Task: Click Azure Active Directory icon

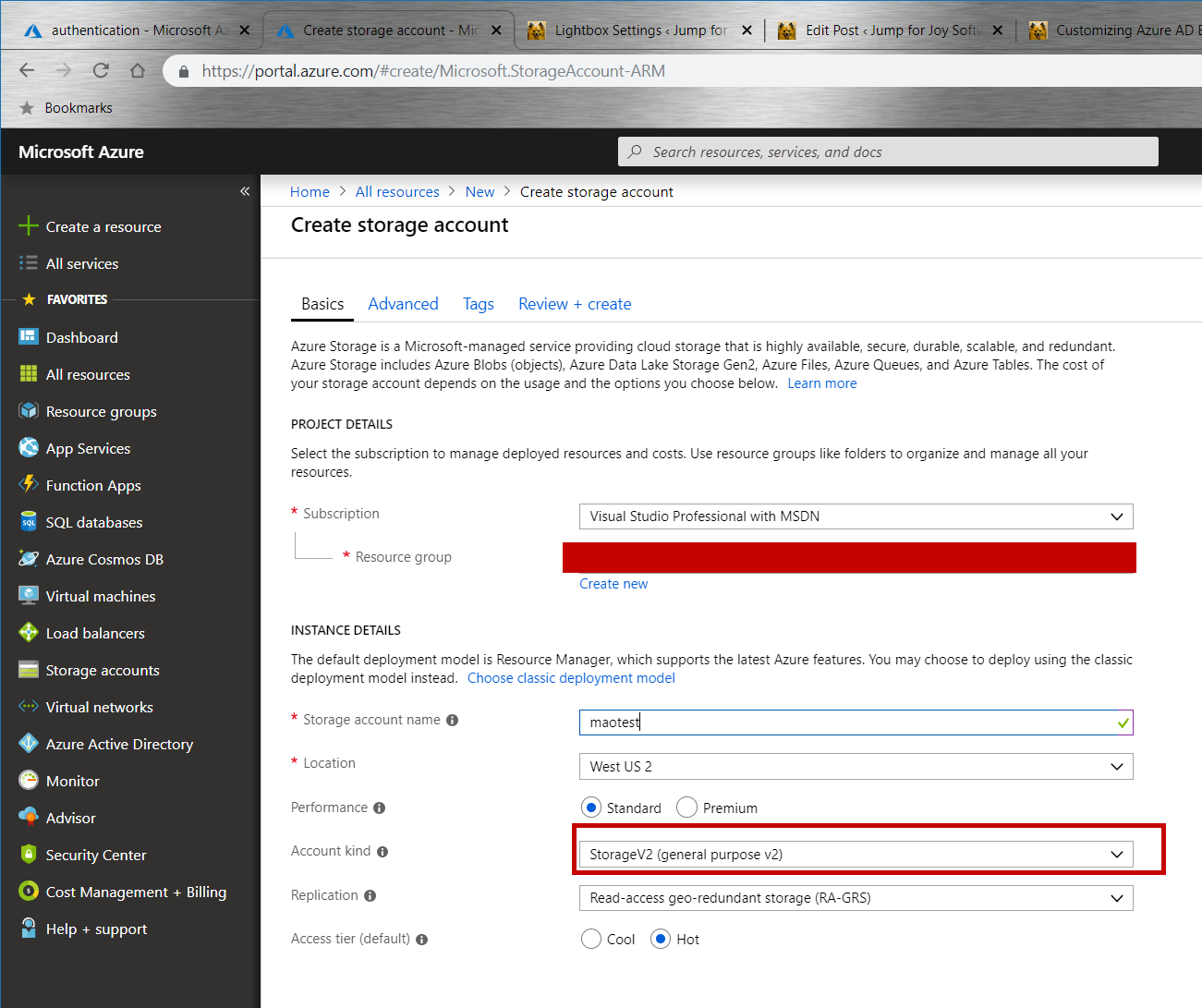Action: [29, 744]
